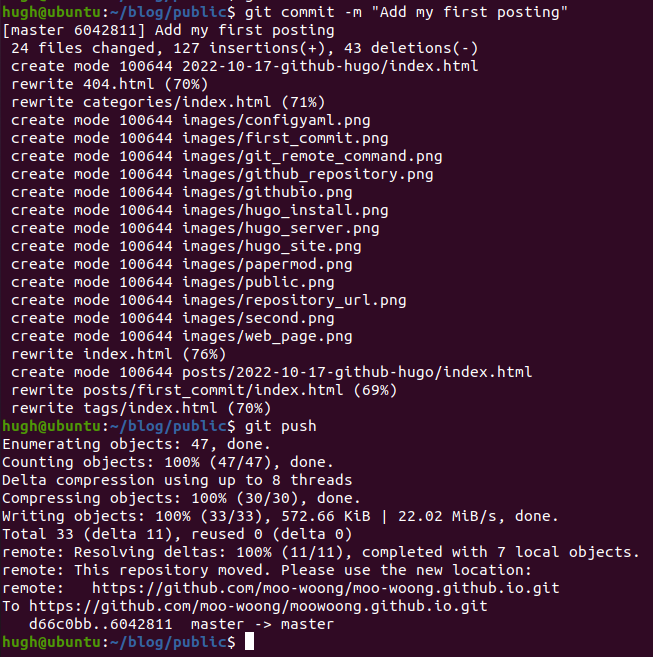Click 'rewrite tags/index.html (70%)' line

click(x=141, y=408)
